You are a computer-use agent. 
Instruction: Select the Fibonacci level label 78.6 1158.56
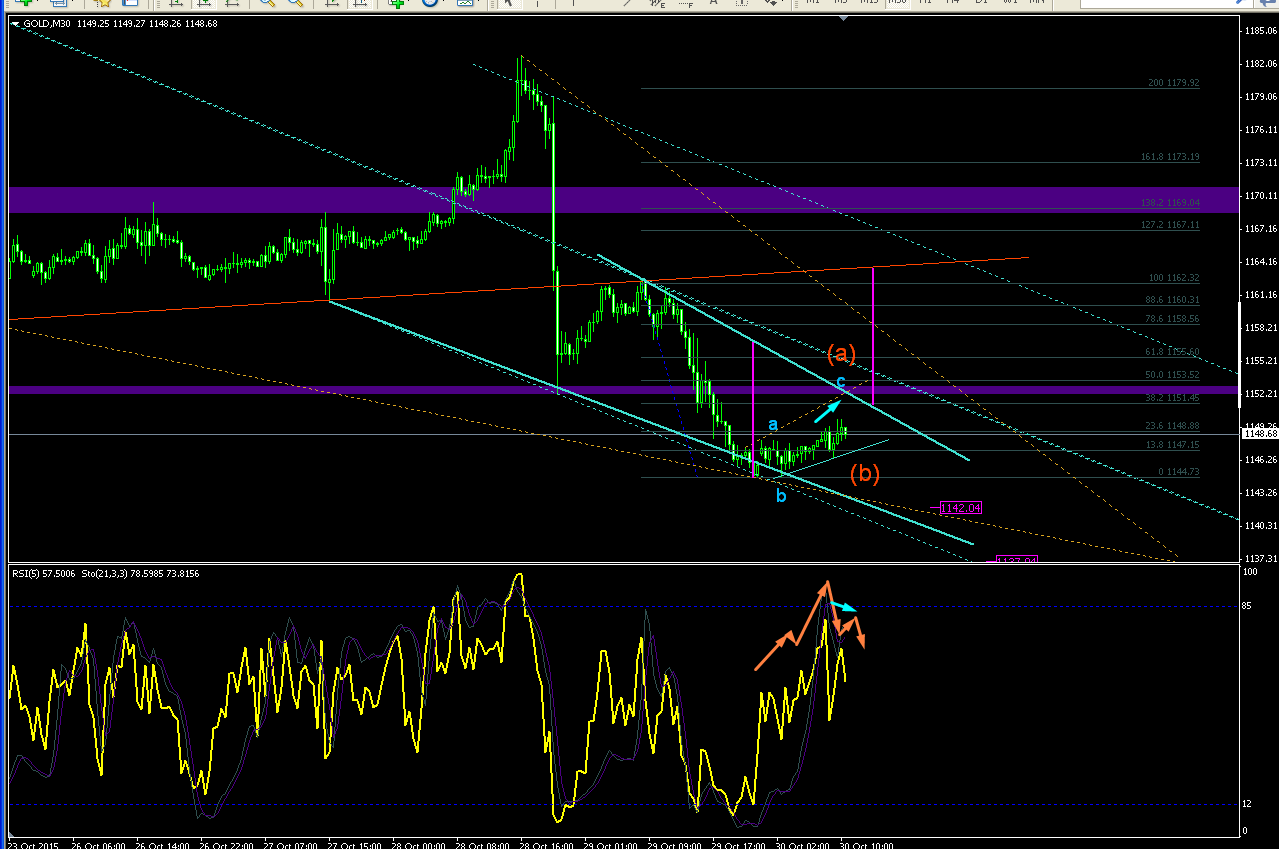(1172, 318)
